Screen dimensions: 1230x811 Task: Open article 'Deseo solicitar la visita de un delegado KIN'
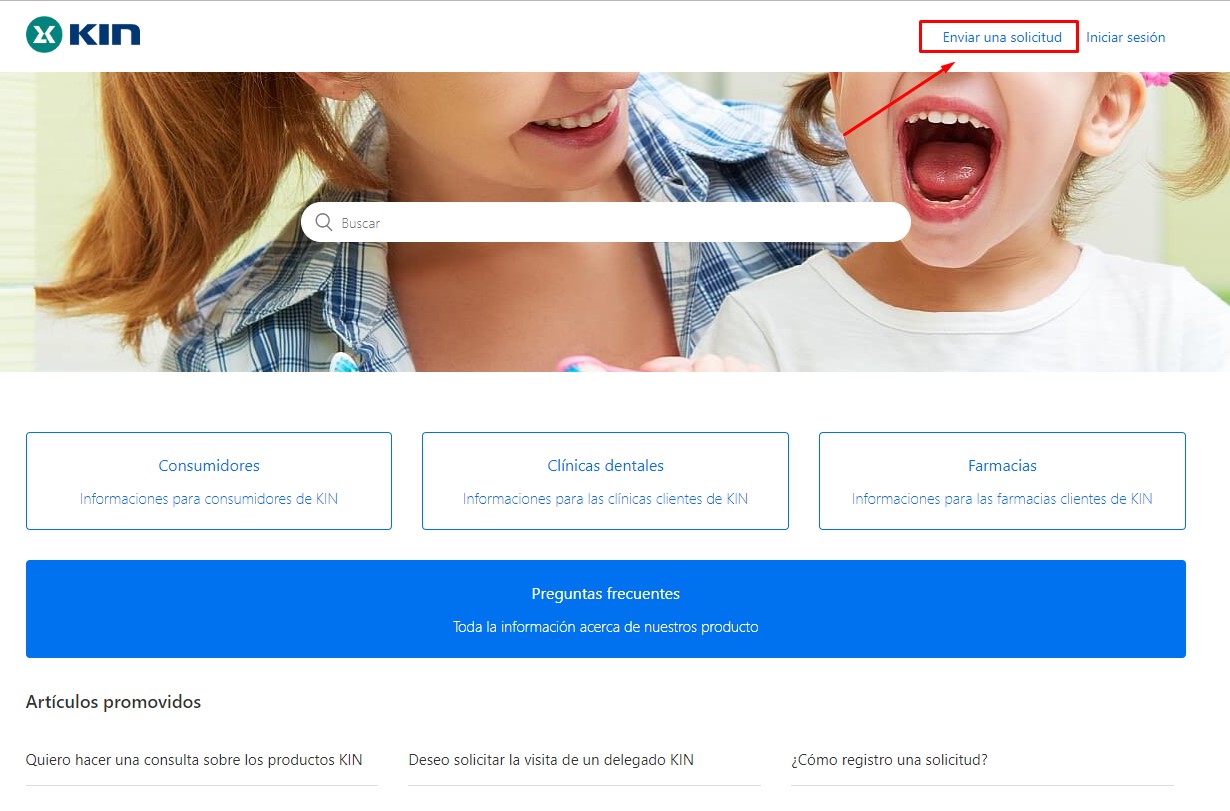point(551,760)
